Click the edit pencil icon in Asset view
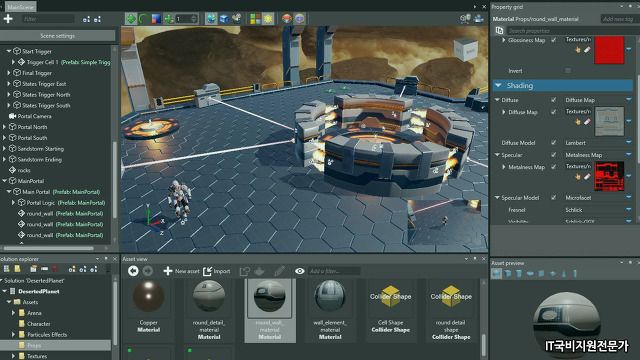The image size is (640, 360). (x=279, y=271)
